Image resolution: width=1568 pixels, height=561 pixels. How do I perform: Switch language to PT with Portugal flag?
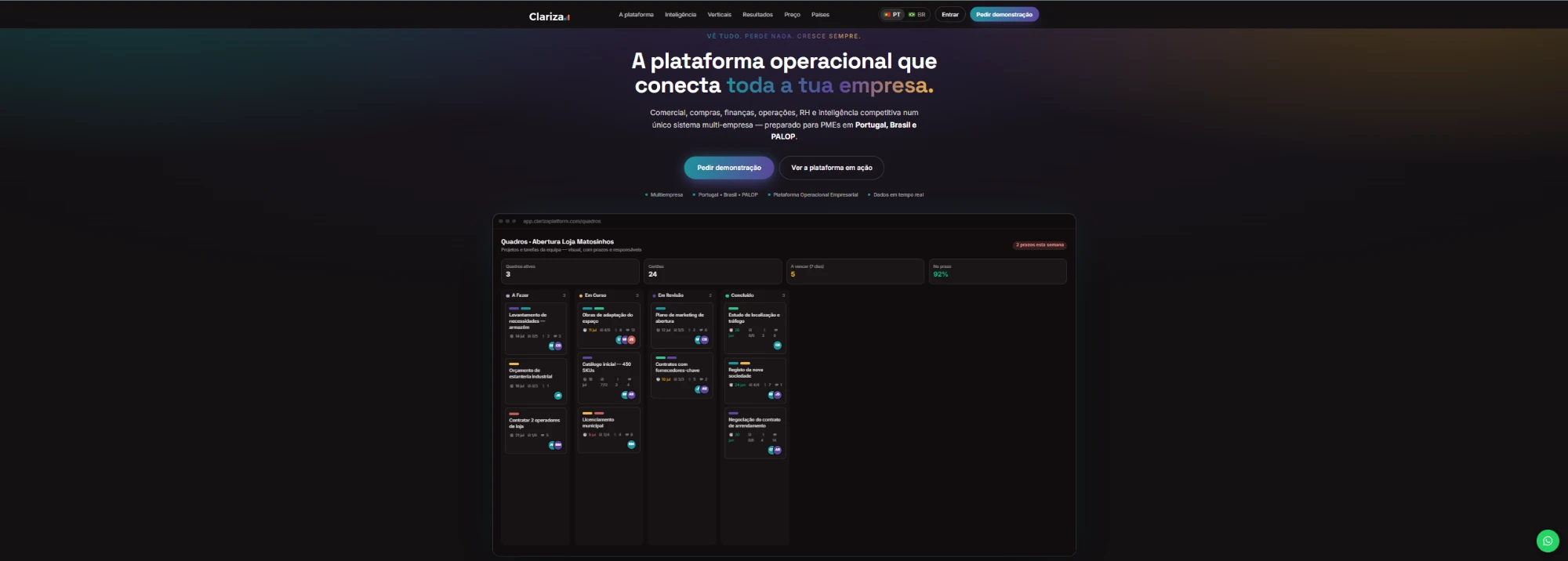(x=892, y=14)
